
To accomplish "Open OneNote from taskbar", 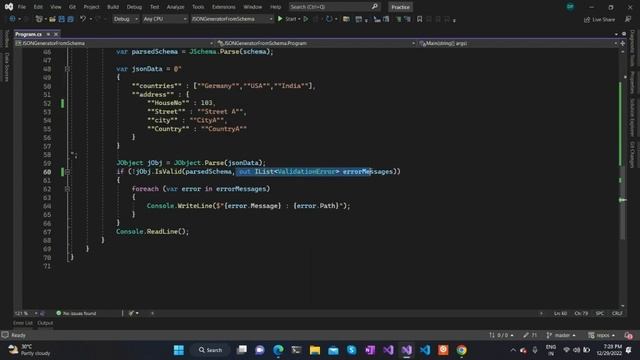I will coord(370,350).
